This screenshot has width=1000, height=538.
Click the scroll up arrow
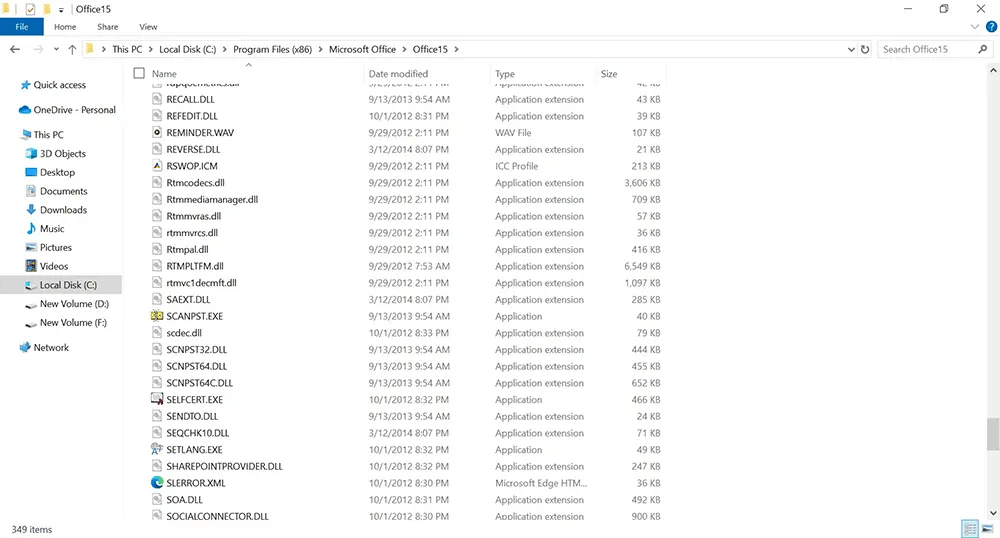pos(992,69)
